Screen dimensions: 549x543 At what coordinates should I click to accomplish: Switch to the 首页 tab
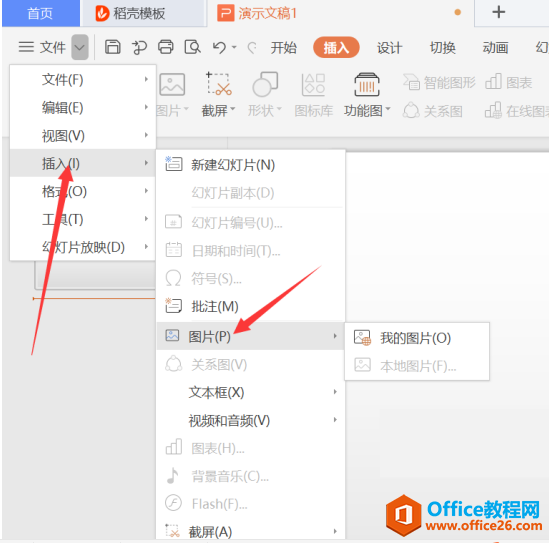pyautogui.click(x=41, y=13)
